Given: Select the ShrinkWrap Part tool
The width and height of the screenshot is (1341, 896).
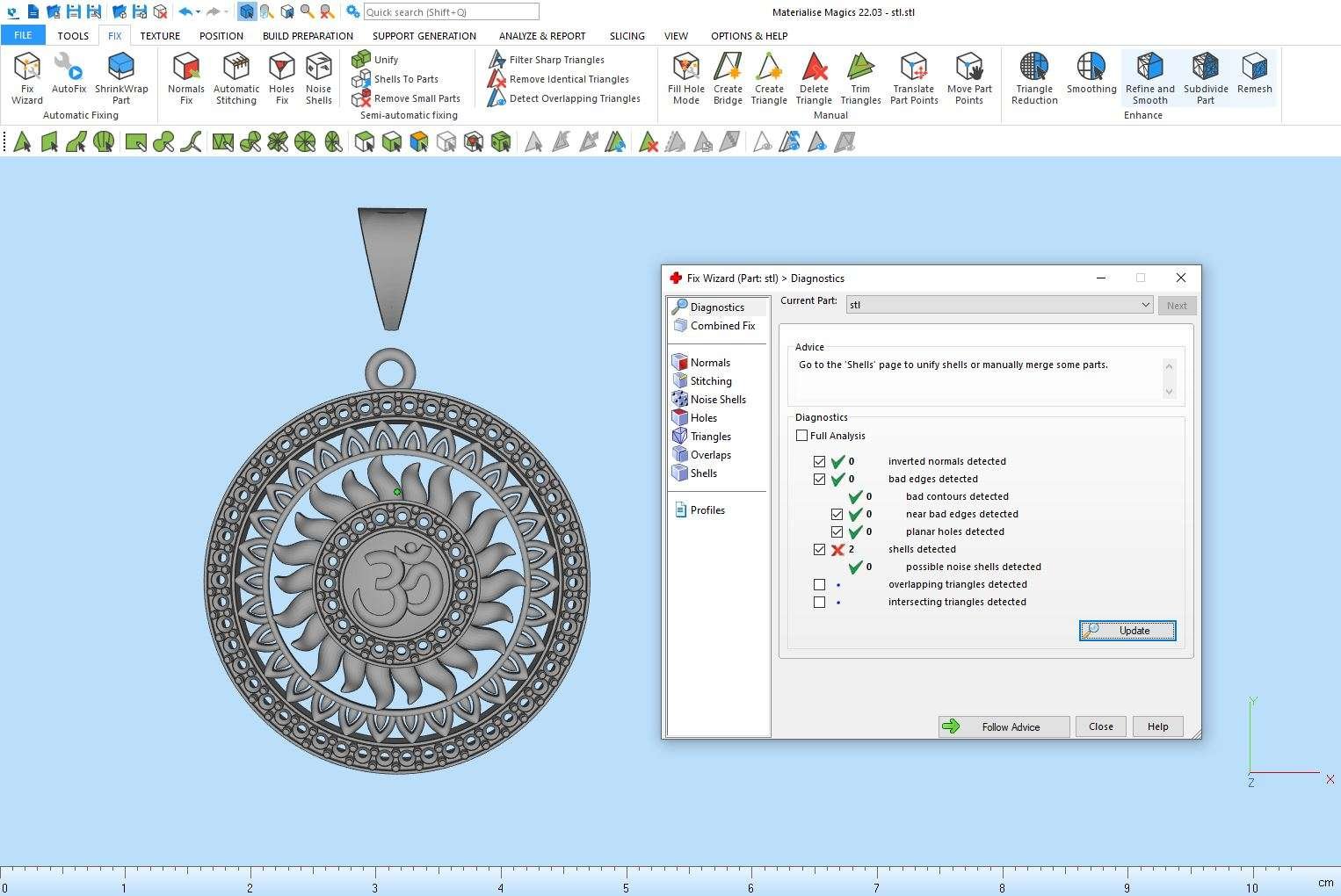Looking at the screenshot, I should tap(121, 77).
